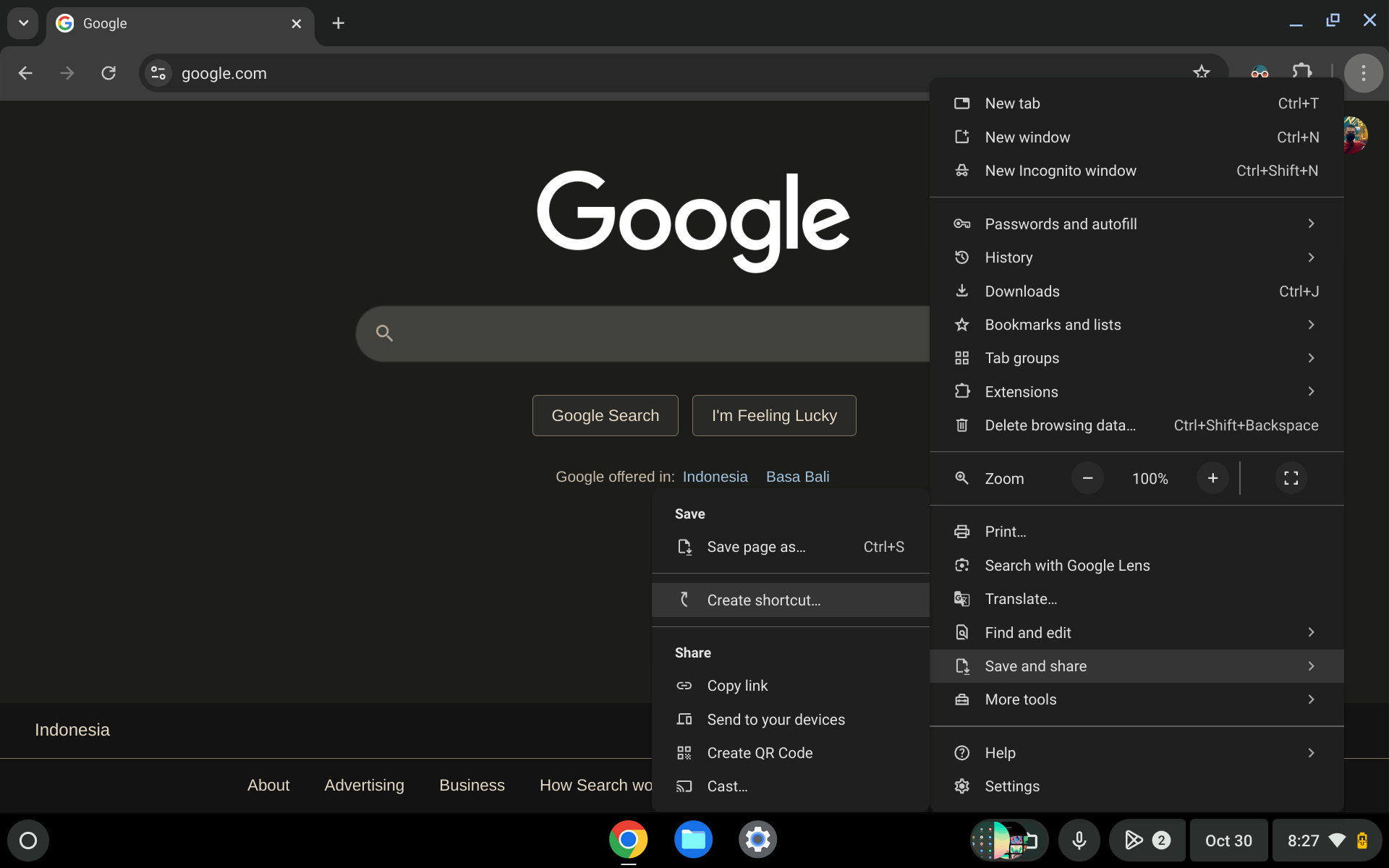Click the Basa Bali language link
The image size is (1389, 868).
click(797, 477)
